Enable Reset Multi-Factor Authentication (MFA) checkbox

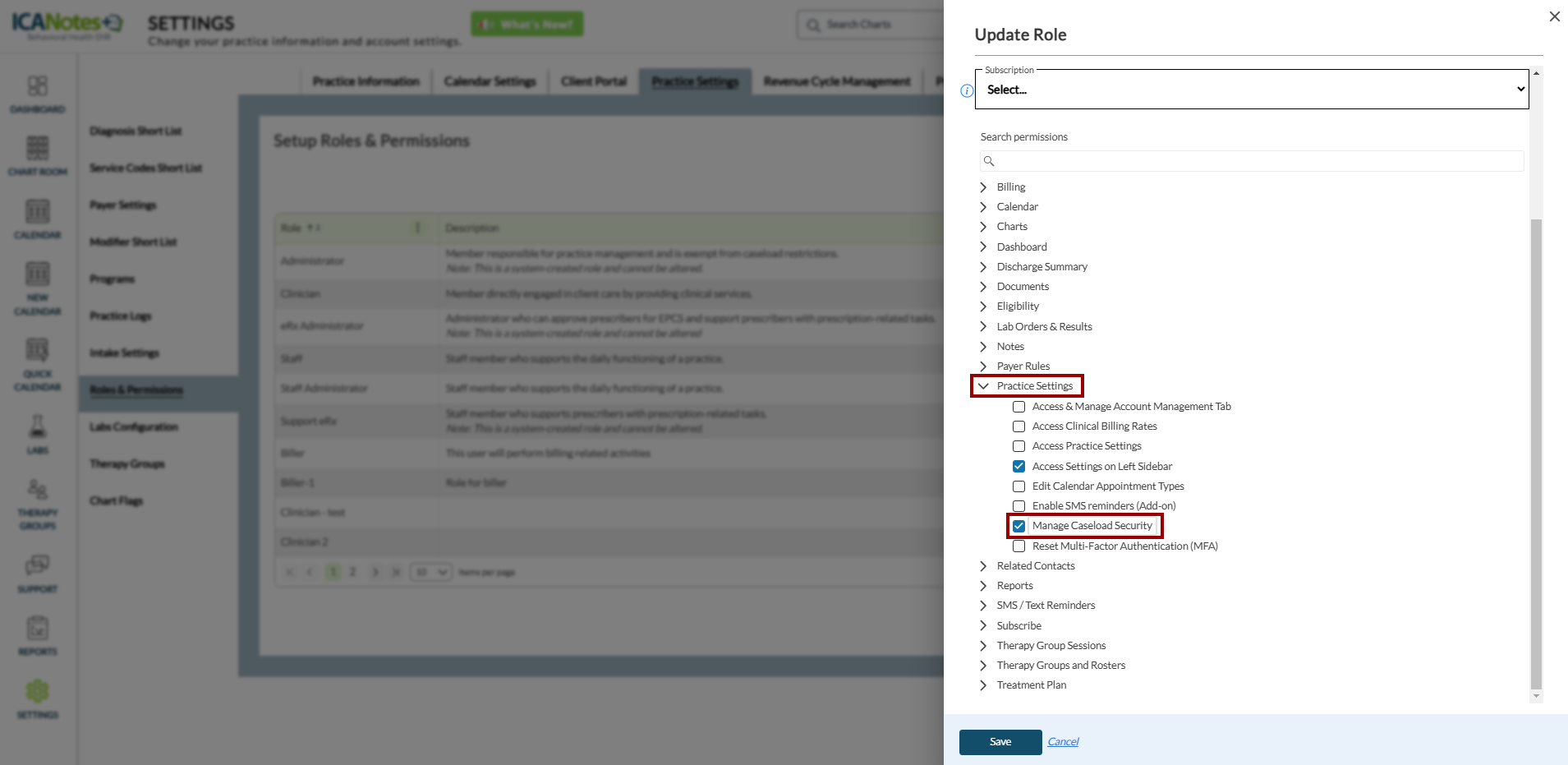coord(1019,546)
